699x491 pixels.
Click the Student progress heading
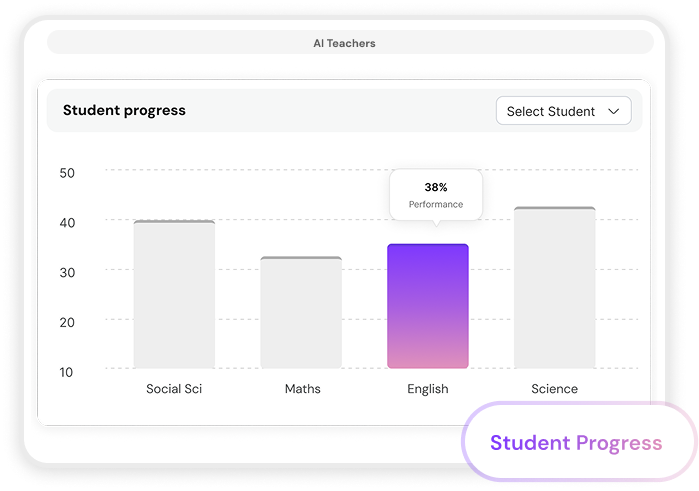click(124, 110)
